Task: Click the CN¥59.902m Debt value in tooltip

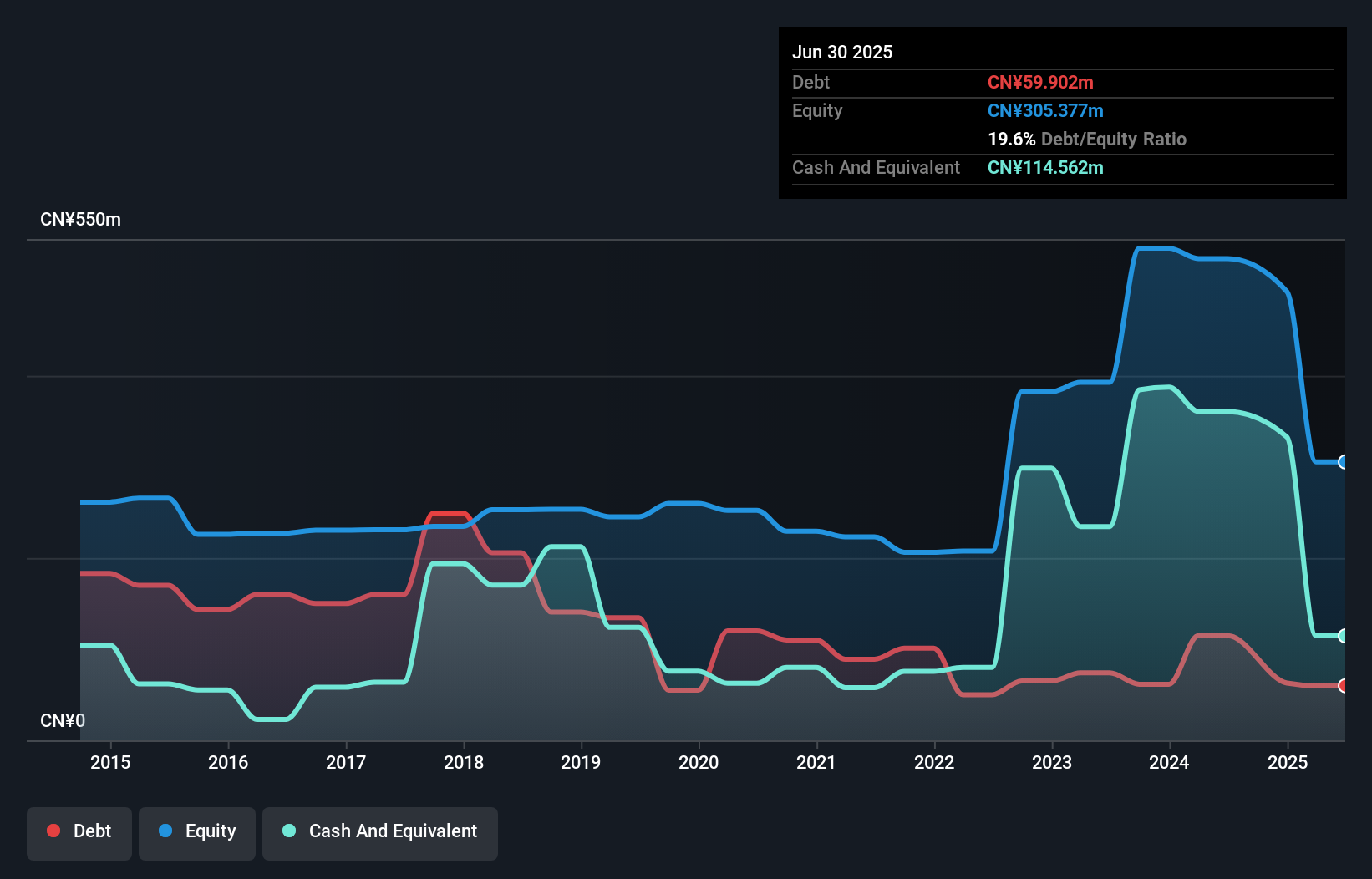Action: click(1040, 82)
